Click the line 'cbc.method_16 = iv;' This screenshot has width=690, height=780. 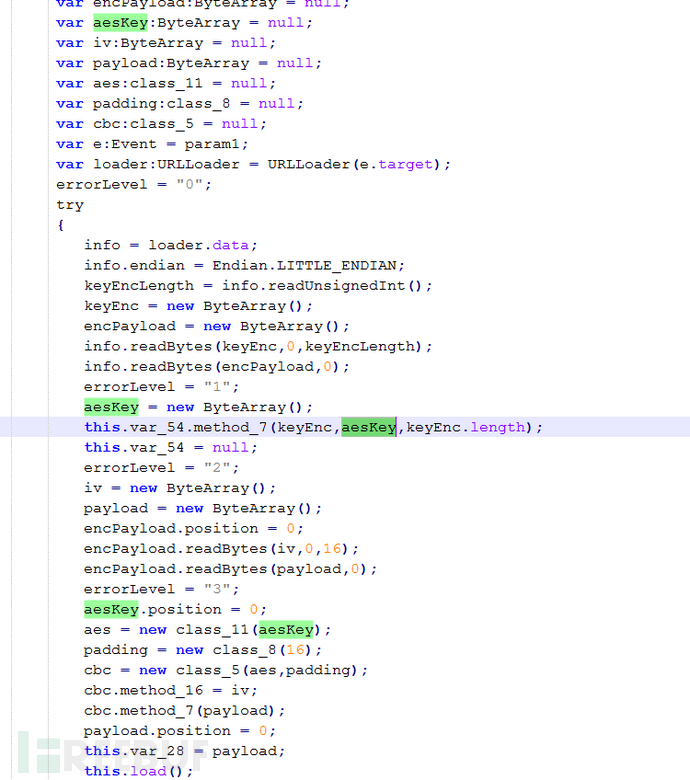tap(171, 690)
